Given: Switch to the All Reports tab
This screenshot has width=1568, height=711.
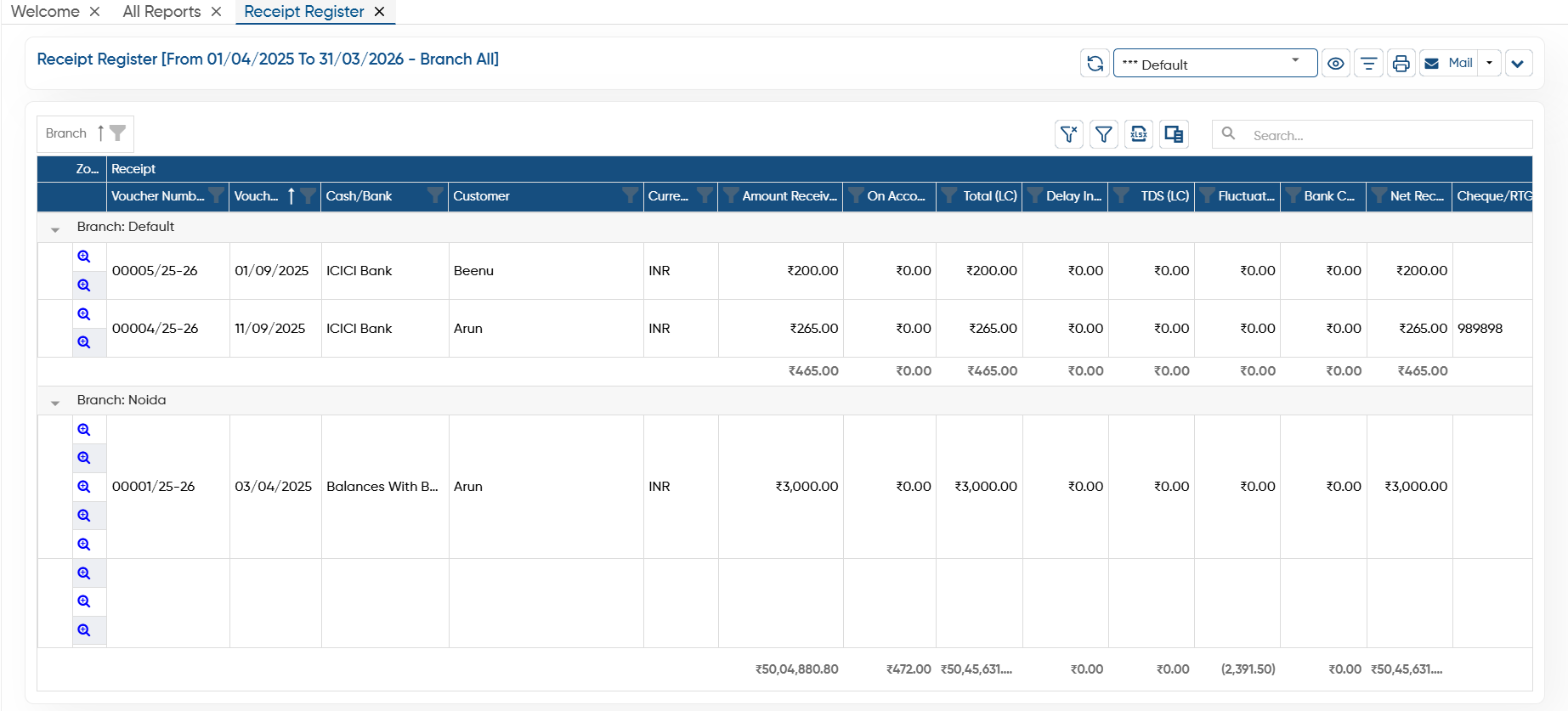Looking at the screenshot, I should [x=161, y=11].
